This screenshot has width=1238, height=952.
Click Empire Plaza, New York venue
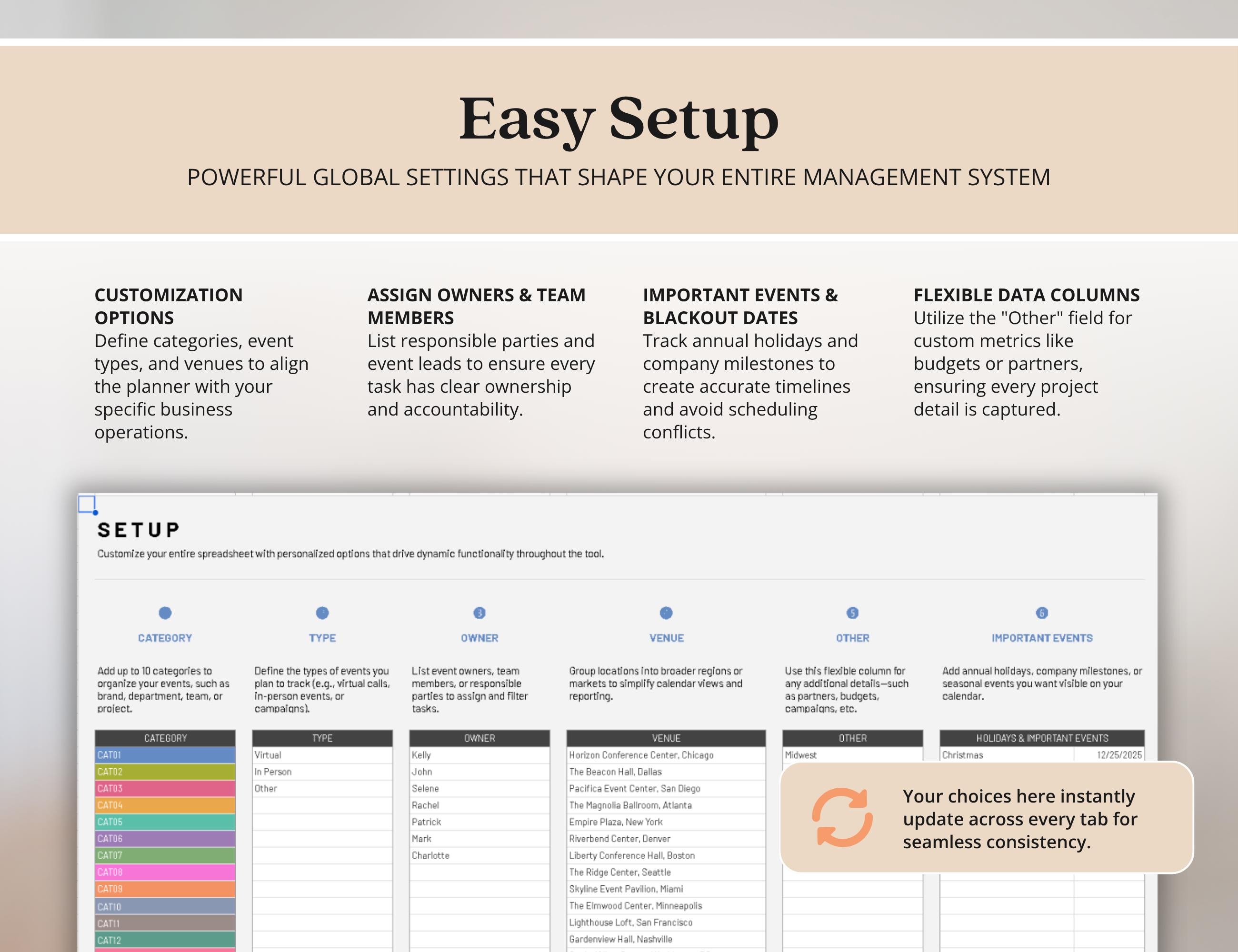coord(666,822)
